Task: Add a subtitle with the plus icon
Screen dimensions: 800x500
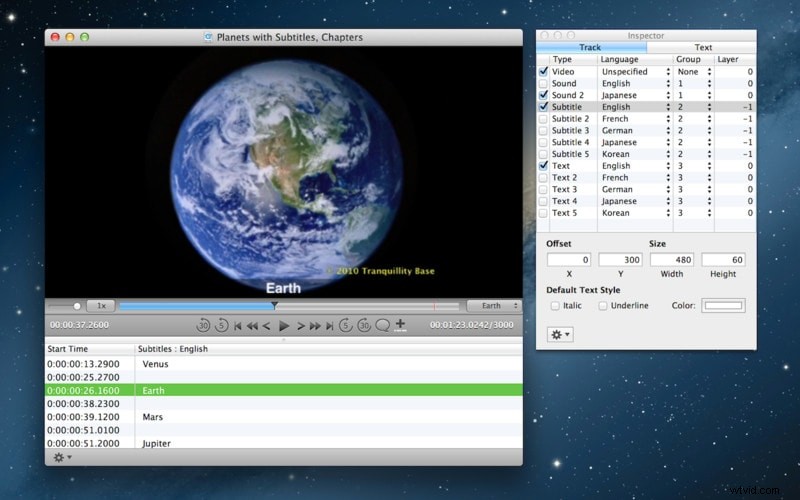Action: pyautogui.click(x=401, y=324)
